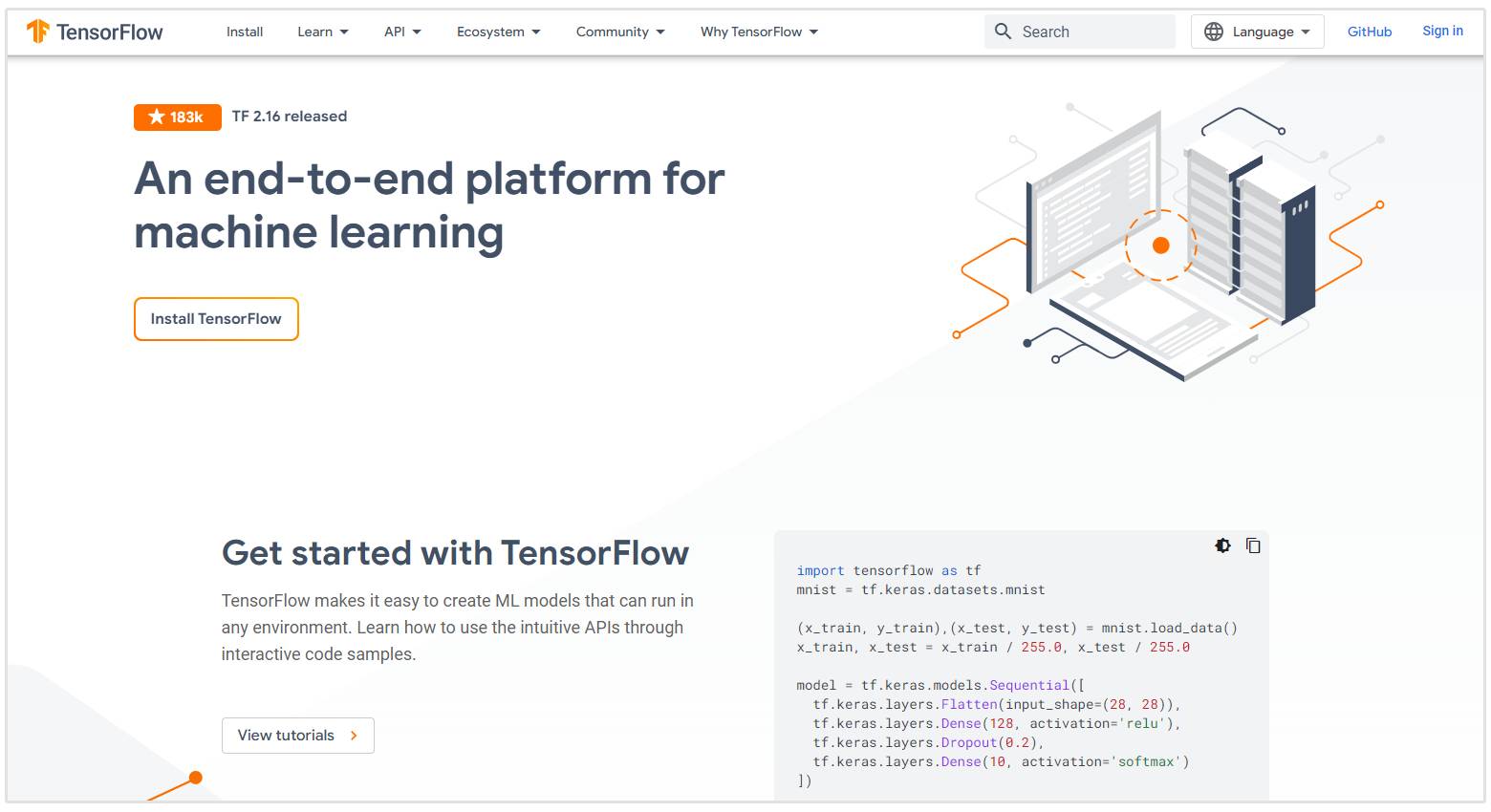Open the Why TensorFlow dropdown
This screenshot has width=1491, height=812.
pos(760,32)
